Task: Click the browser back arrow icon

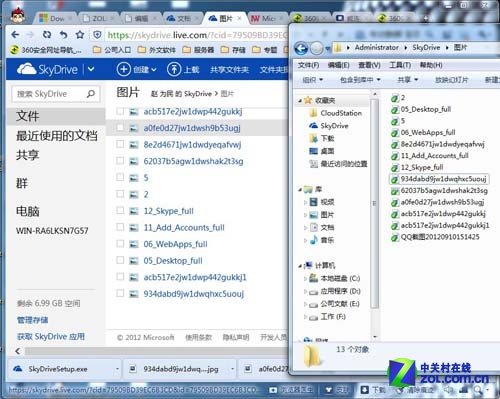Action: coord(15,34)
